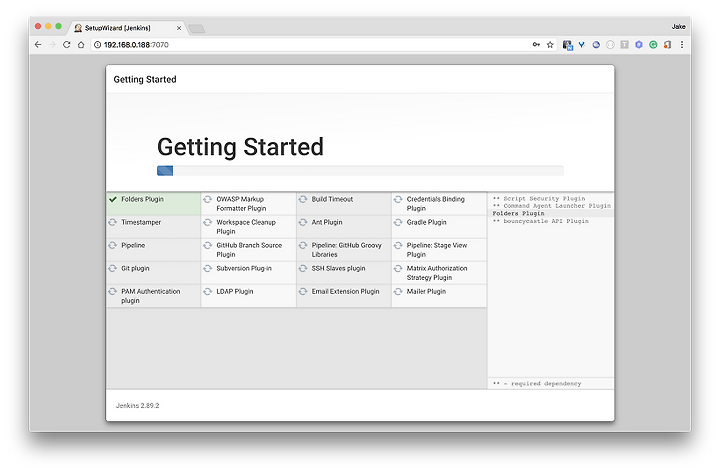Close the SetupWizard [Jenkins] tab
Image resolution: width=720 pixels, height=473 pixels.
pos(179,28)
